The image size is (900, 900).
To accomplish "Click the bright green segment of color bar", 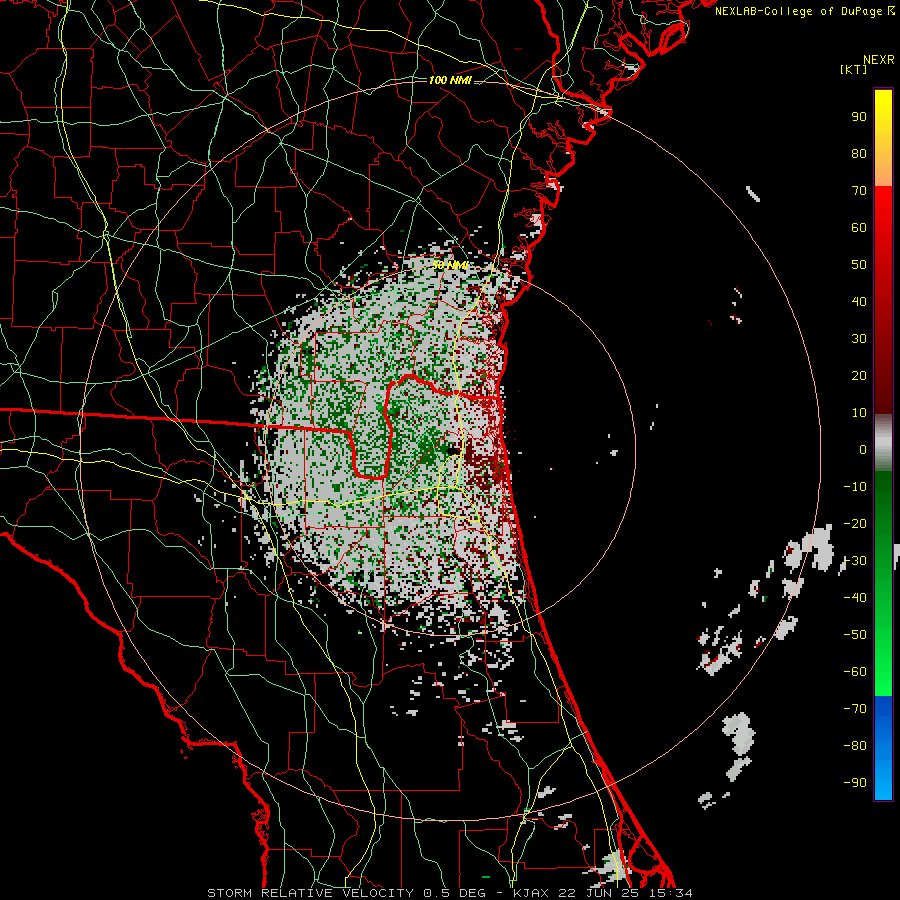I will [883, 654].
